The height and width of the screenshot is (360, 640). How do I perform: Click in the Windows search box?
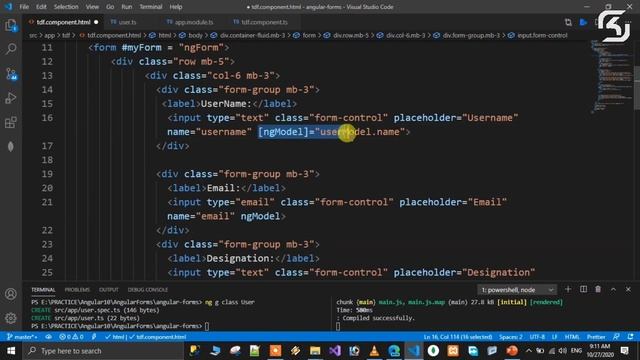tap(104, 351)
